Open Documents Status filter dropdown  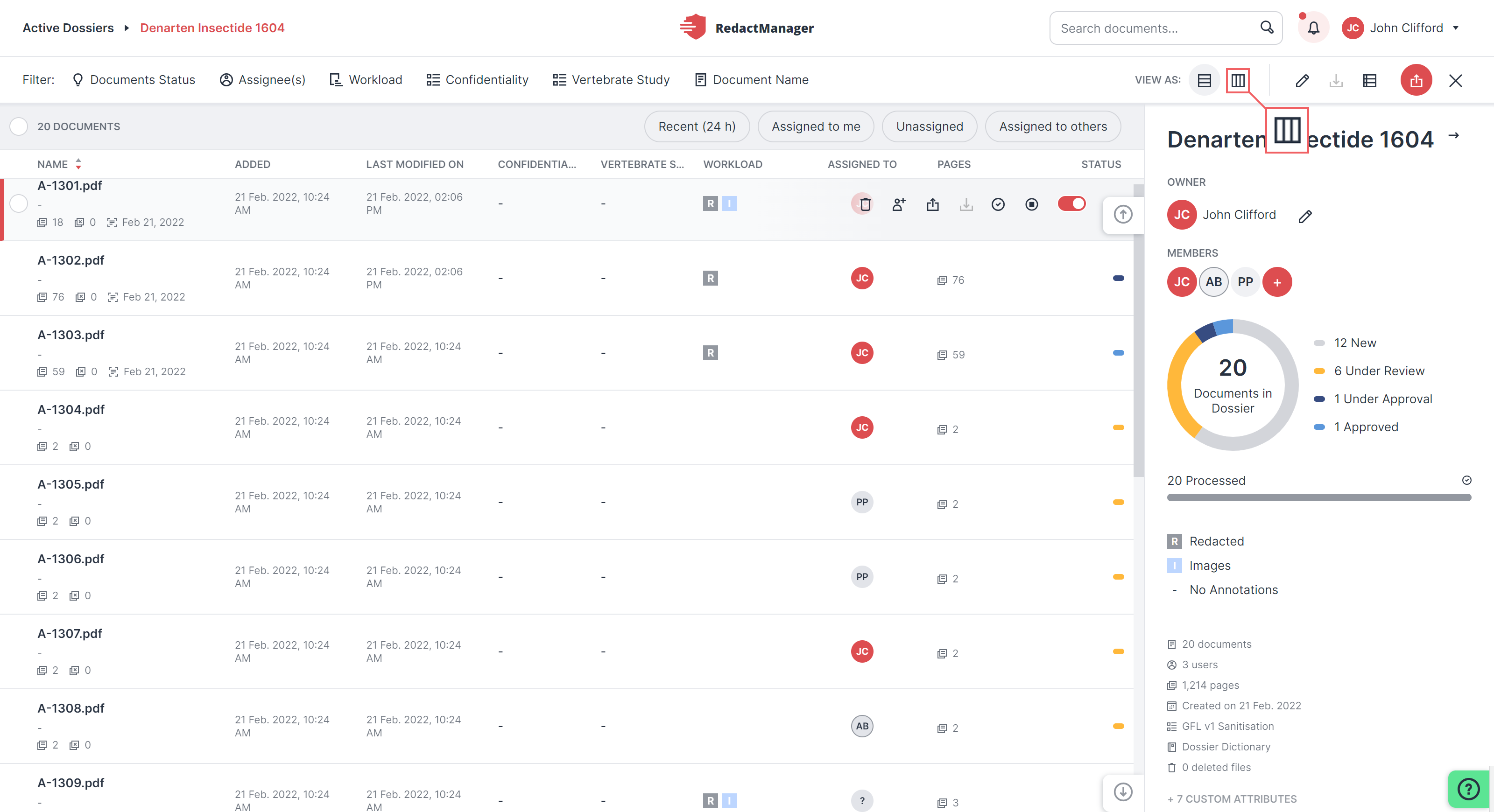pyautogui.click(x=134, y=80)
